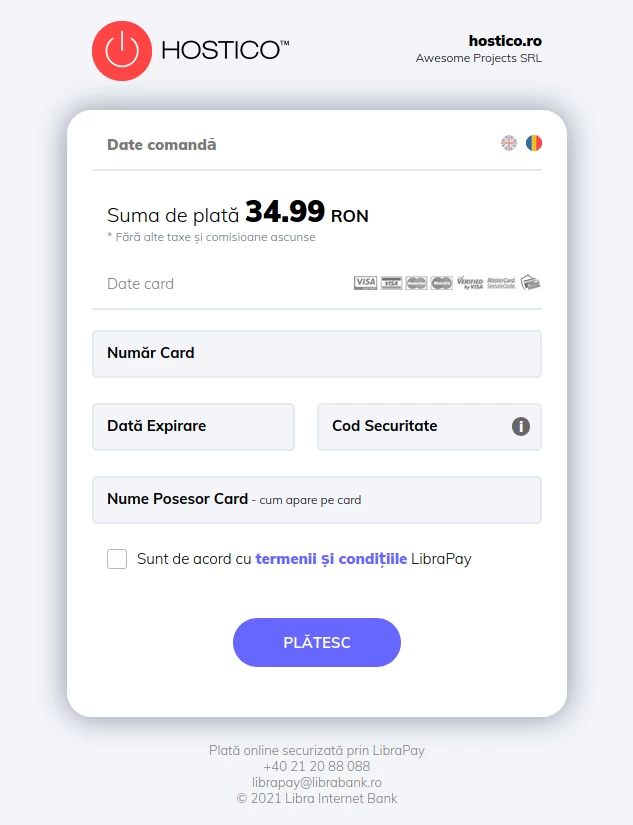Click the librapay@librabank.ro email address
Image resolution: width=633 pixels, height=825 pixels.
click(x=317, y=782)
